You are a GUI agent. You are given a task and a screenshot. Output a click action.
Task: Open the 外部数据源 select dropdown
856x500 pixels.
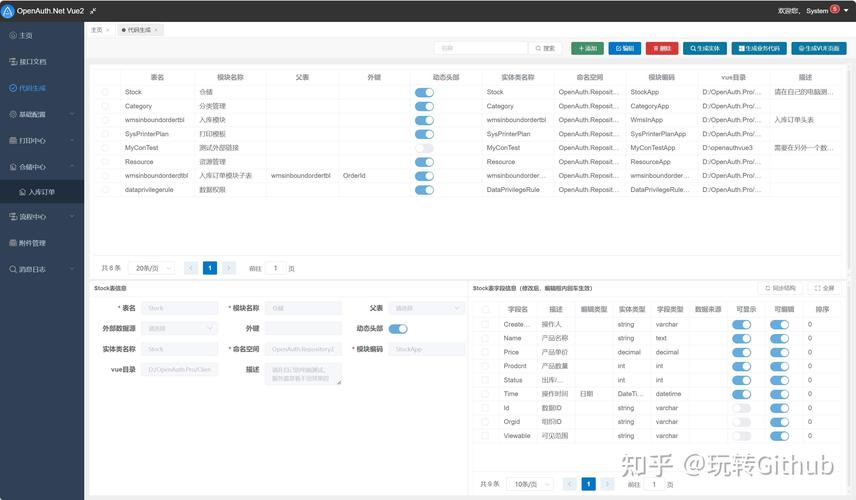tap(179, 329)
